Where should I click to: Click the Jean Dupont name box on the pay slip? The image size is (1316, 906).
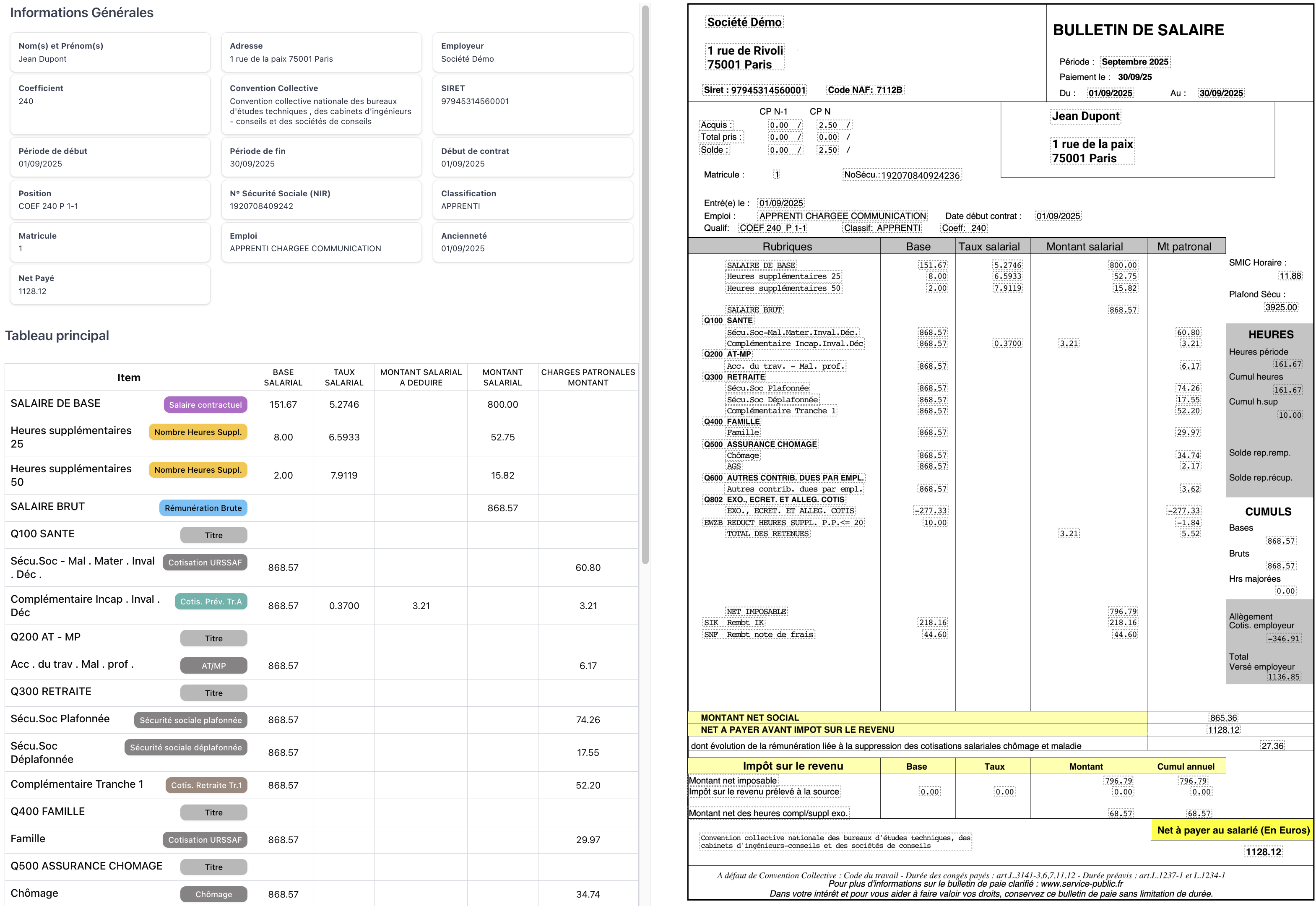click(1086, 116)
